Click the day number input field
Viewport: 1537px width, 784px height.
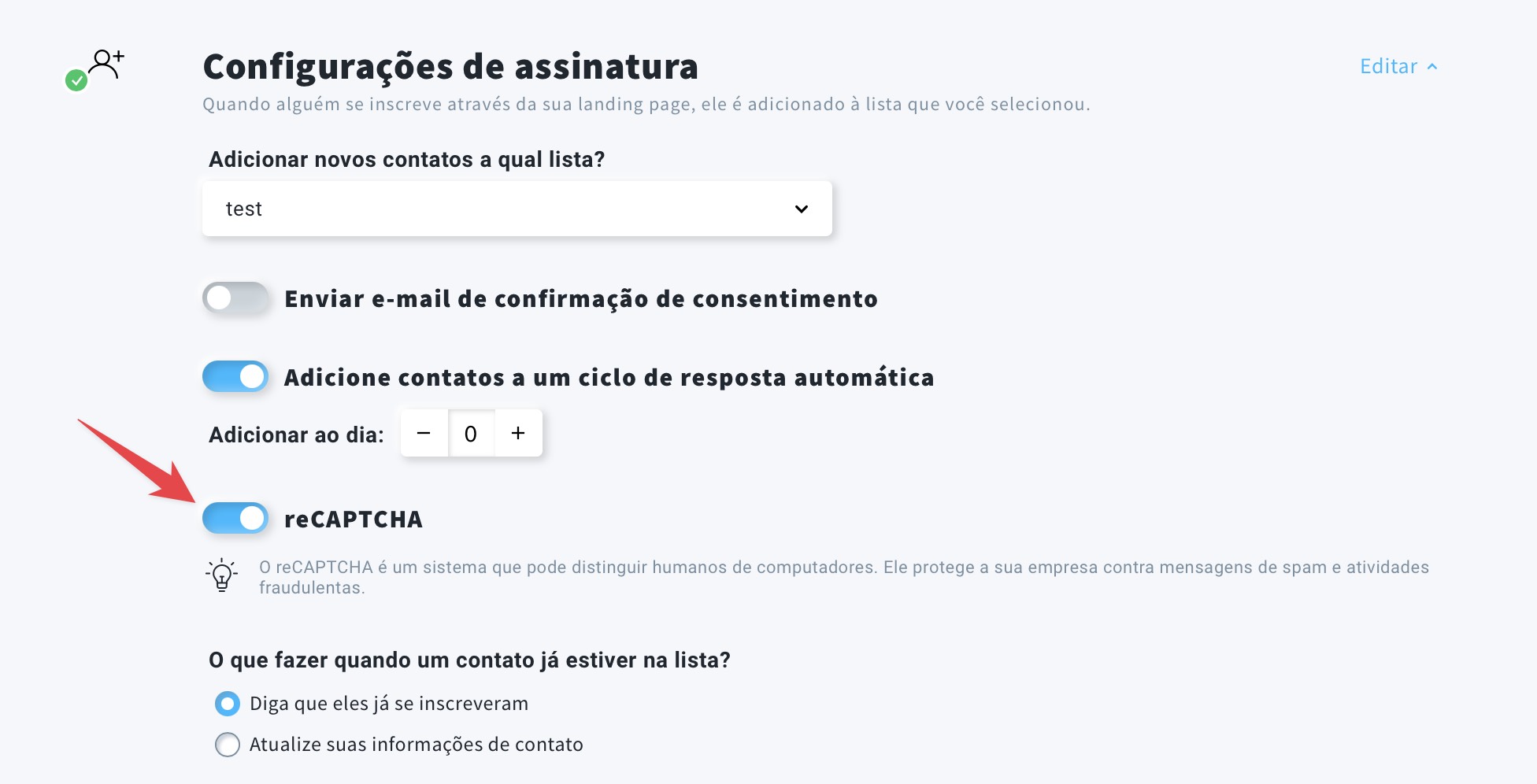tap(471, 434)
